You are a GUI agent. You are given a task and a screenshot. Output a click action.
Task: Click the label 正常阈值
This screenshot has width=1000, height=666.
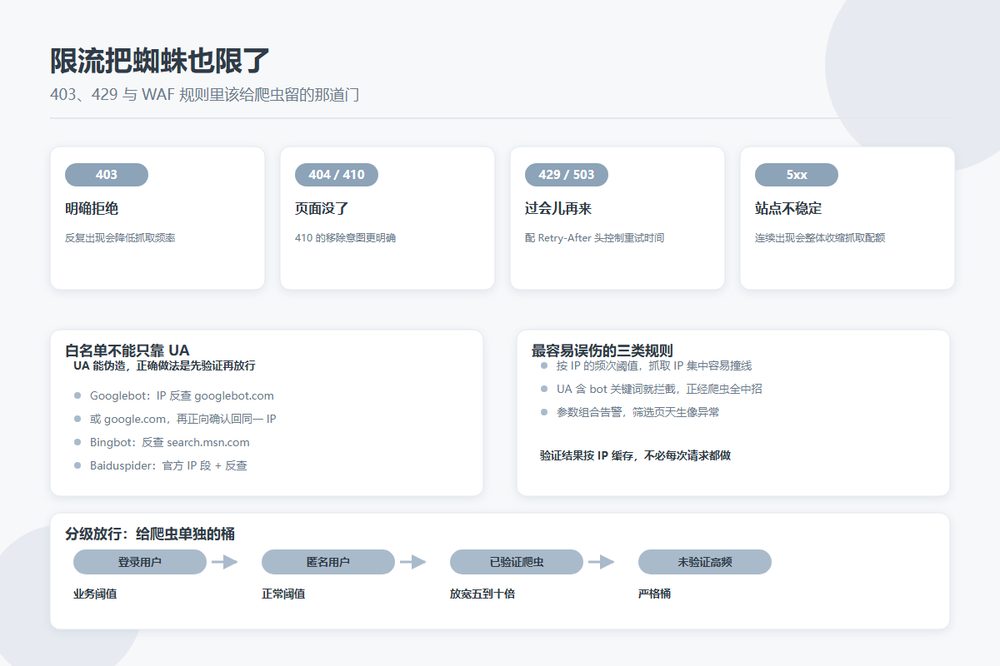click(283, 594)
